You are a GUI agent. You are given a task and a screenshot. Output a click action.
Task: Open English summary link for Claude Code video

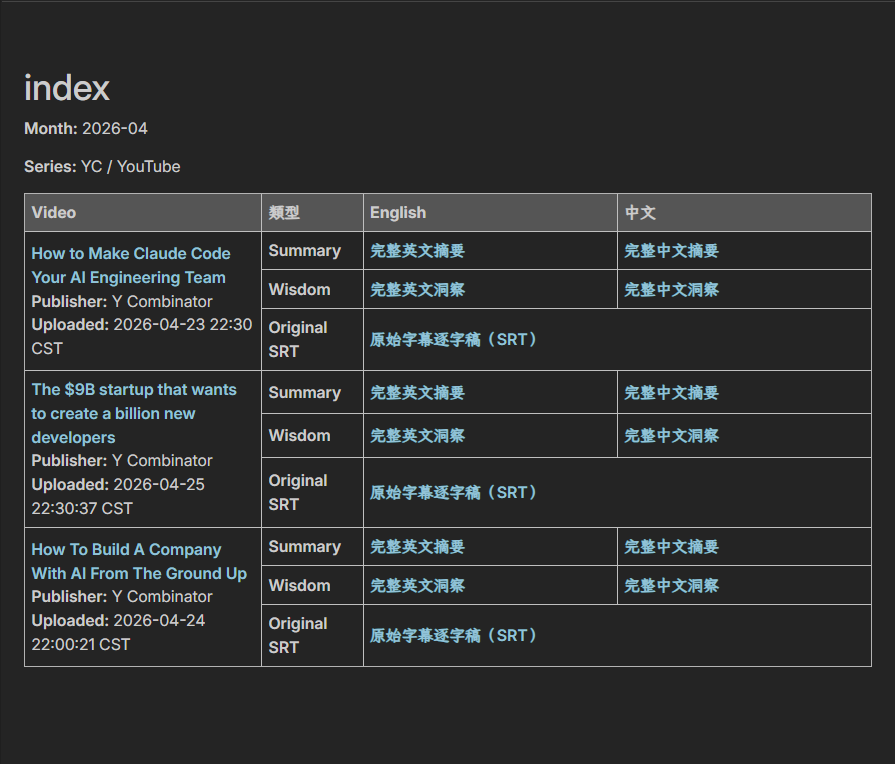pos(417,251)
